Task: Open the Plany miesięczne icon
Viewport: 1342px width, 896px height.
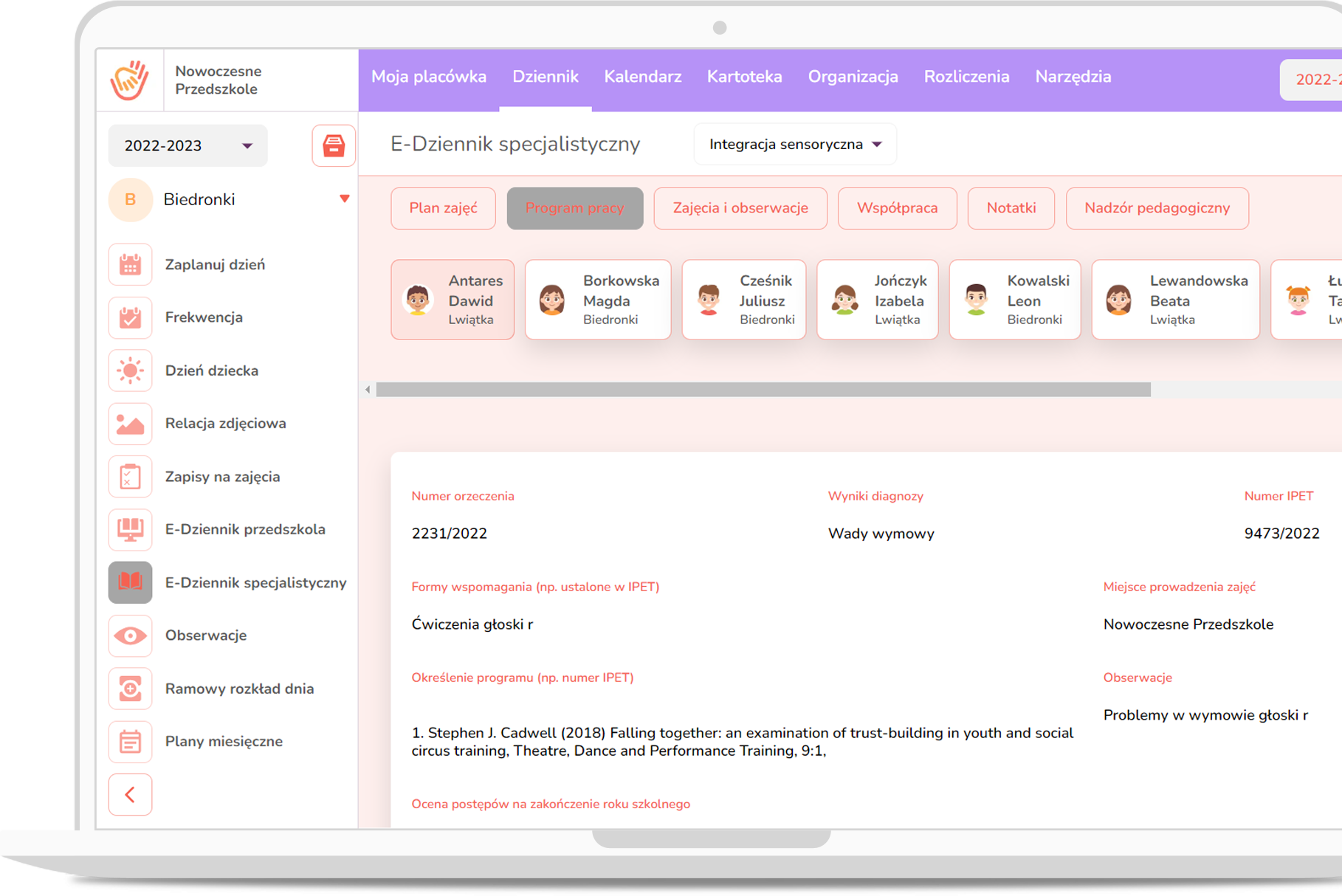Action: click(x=130, y=741)
